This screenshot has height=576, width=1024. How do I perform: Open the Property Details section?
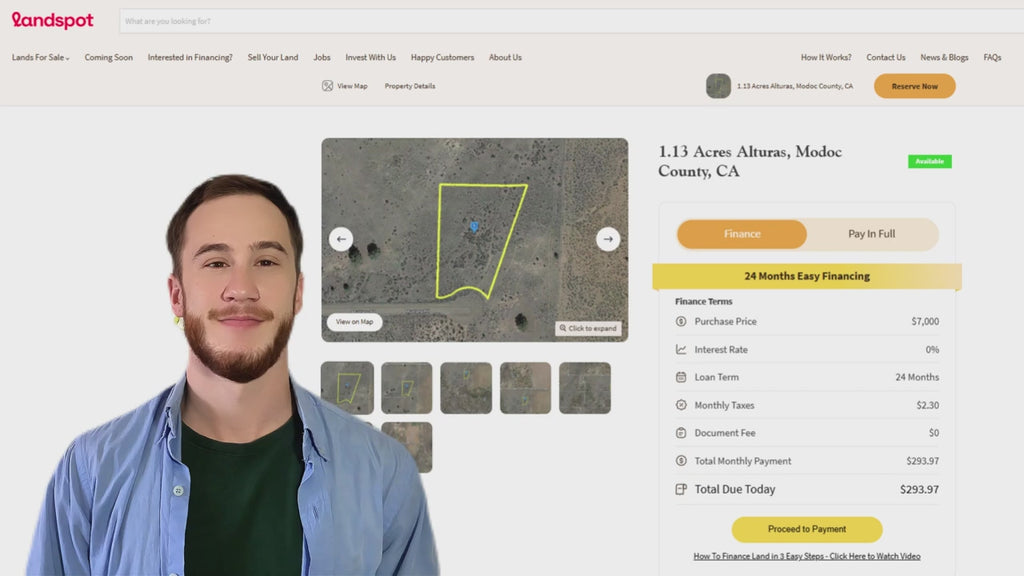410,86
